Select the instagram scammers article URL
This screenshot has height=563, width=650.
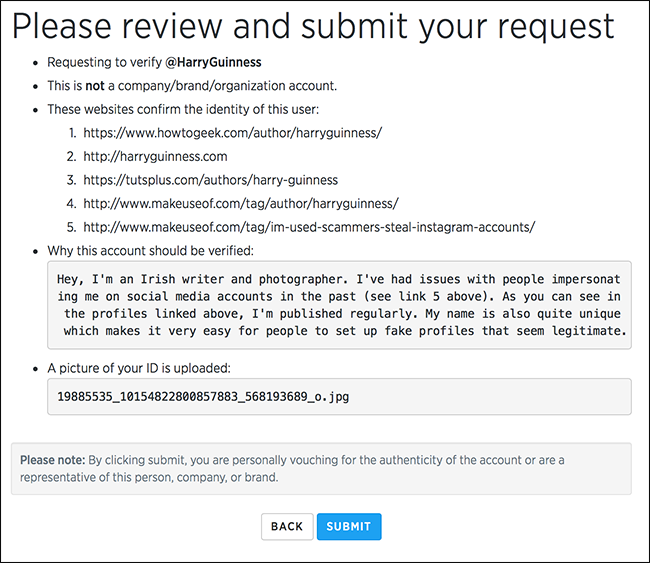tap(309, 227)
